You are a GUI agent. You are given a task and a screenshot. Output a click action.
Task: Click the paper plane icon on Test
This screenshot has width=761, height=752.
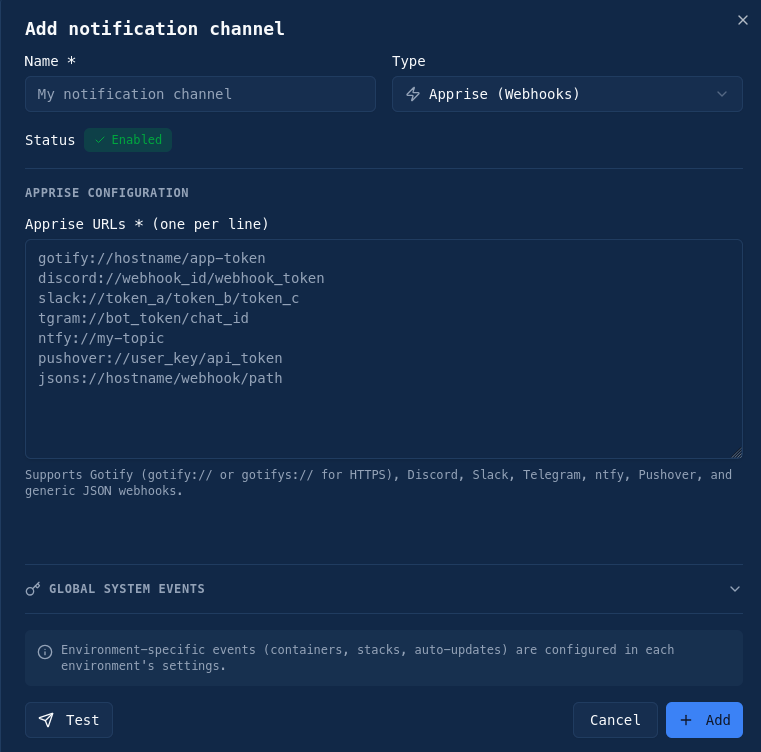[x=46, y=720]
